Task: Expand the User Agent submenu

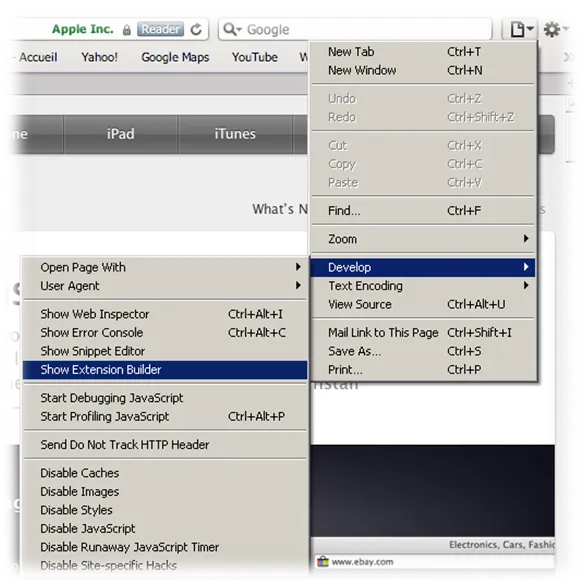Action: (165, 286)
